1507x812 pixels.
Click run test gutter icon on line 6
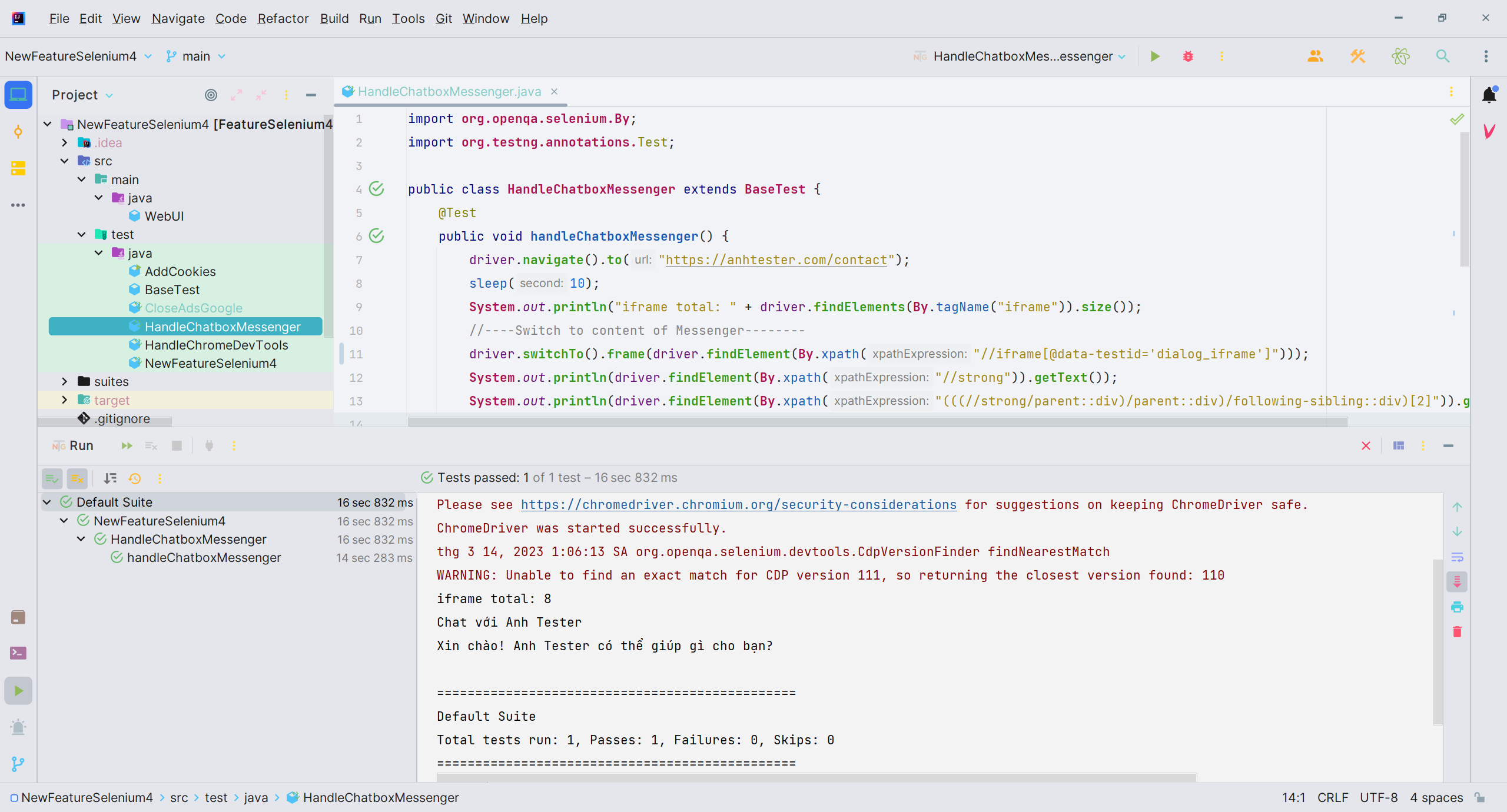click(x=376, y=236)
